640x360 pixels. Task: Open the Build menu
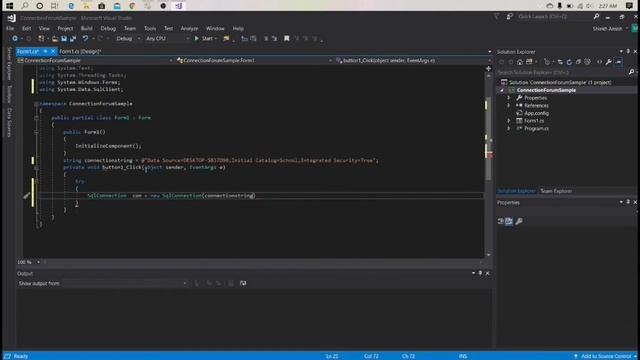pyautogui.click(x=87, y=29)
